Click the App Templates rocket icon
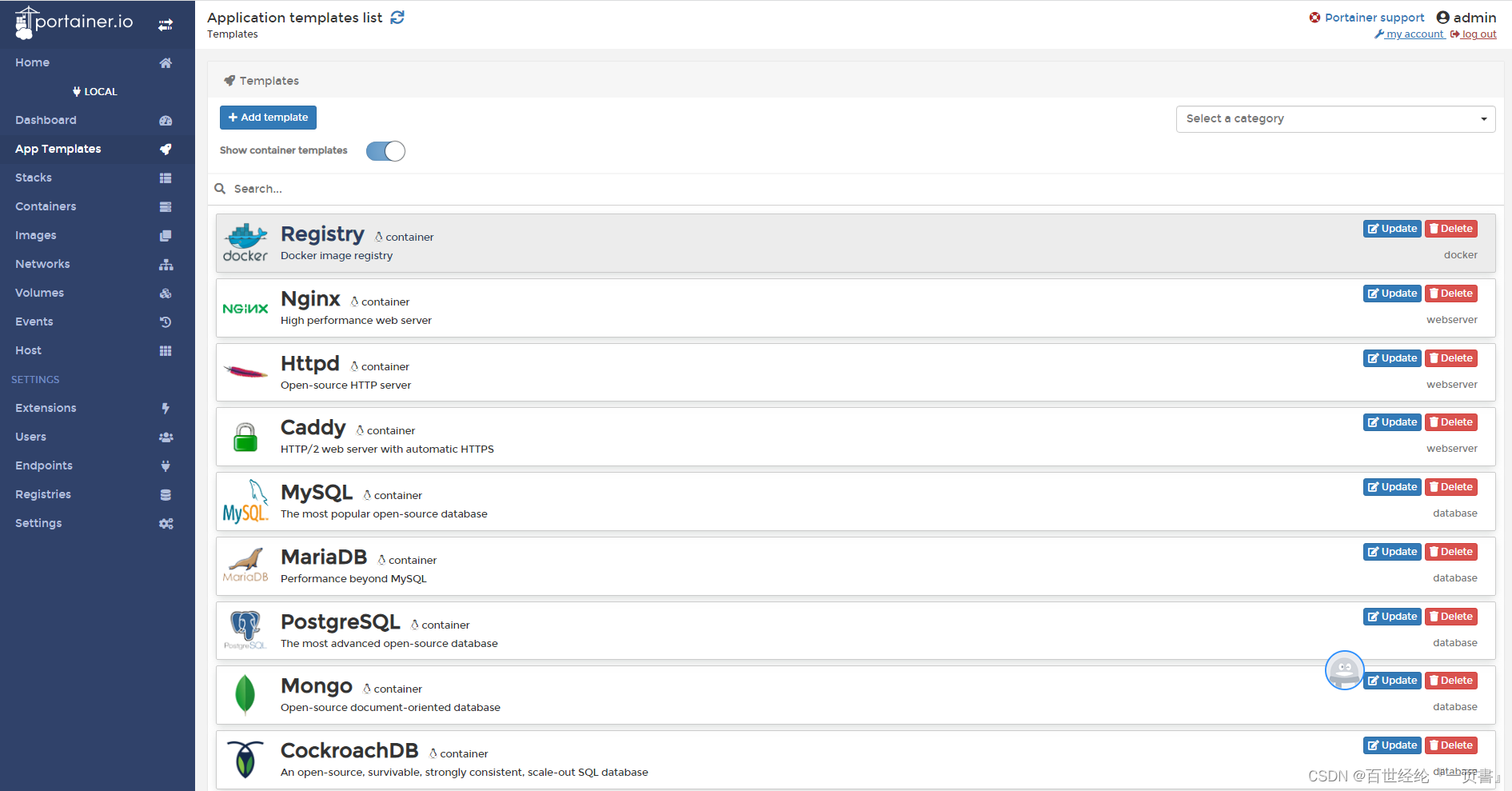This screenshot has height=791, width=1512. [166, 150]
